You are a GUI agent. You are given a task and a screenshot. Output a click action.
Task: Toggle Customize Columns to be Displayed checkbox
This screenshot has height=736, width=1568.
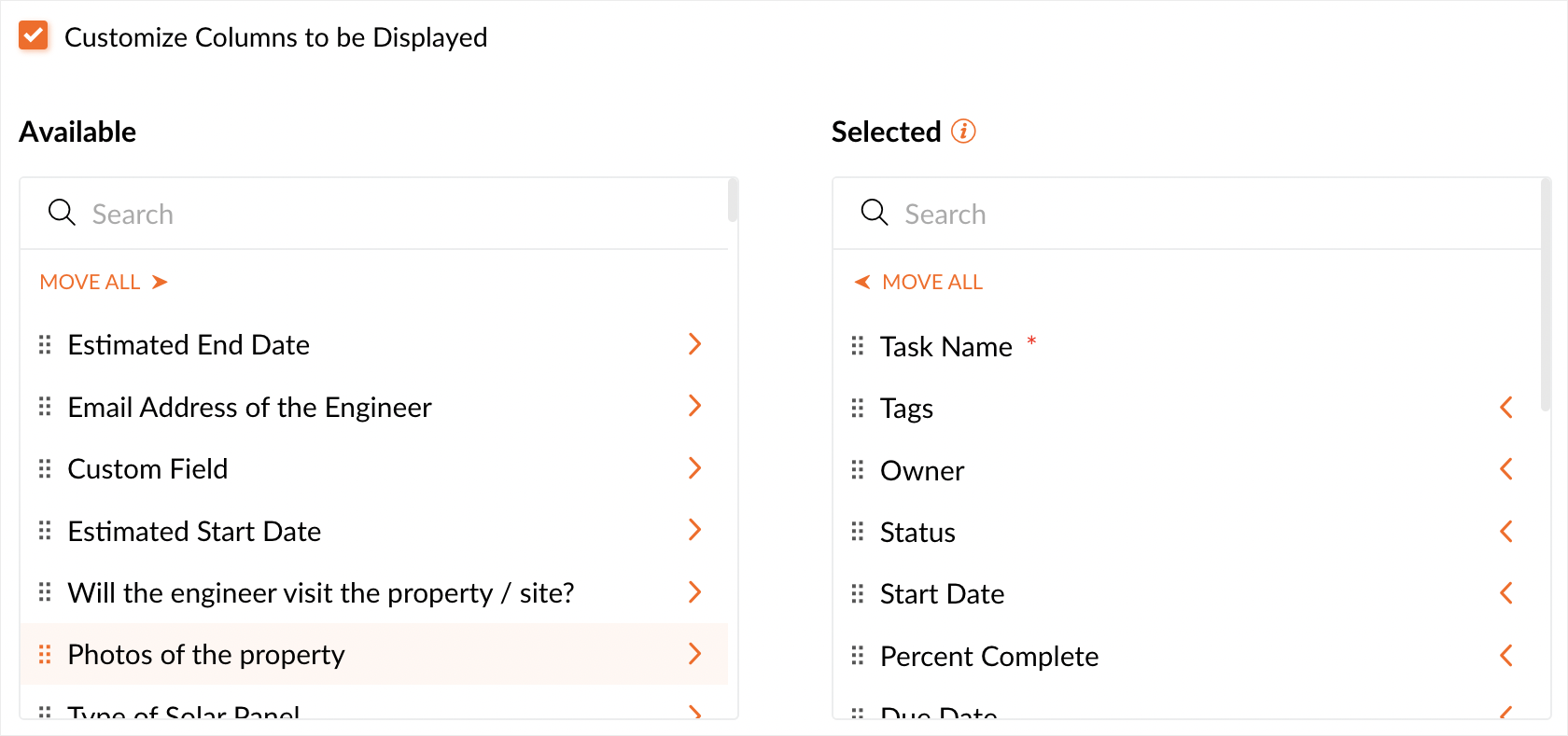[x=34, y=36]
